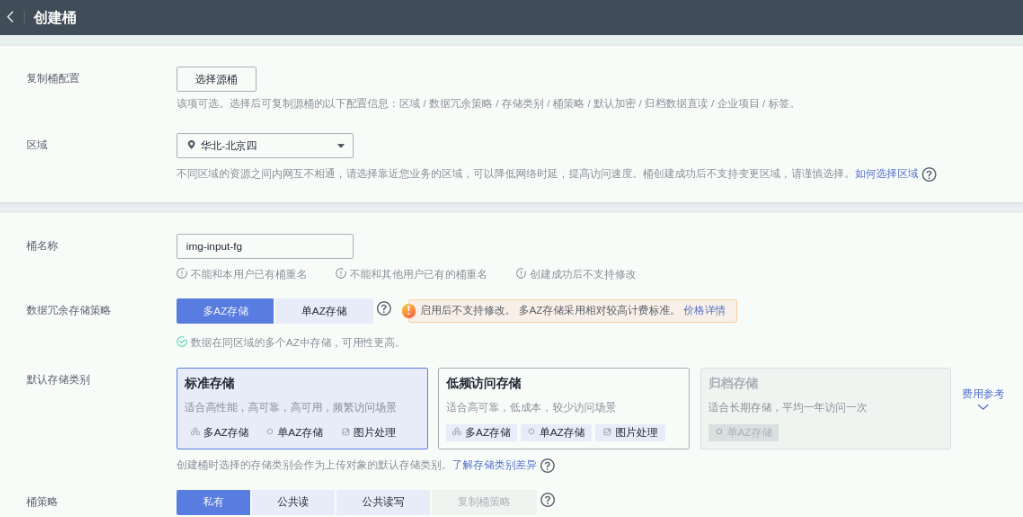Viewport: 1023px width, 517px height.
Task: Click the orange warning icon before 启用后不支持修改
Action: click(409, 311)
